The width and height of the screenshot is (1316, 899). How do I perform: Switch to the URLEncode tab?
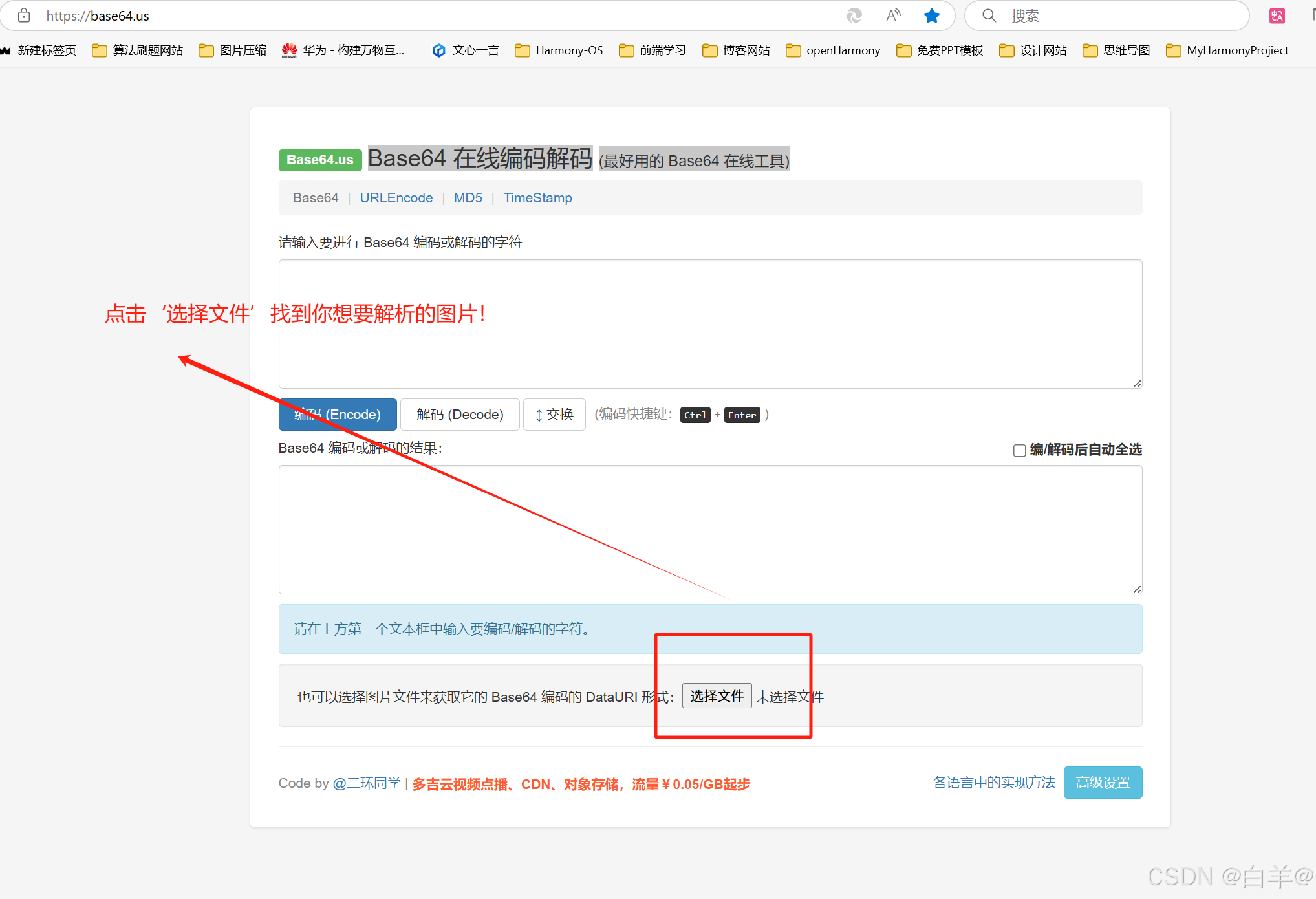tap(396, 198)
